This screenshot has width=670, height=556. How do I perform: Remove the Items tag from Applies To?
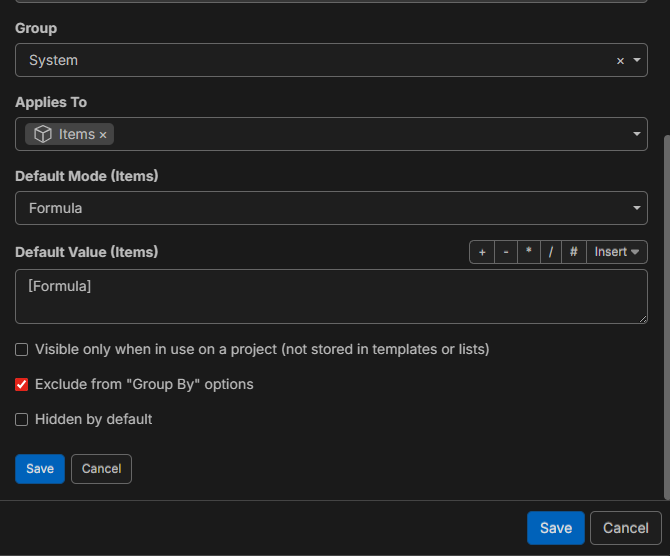(x=103, y=135)
